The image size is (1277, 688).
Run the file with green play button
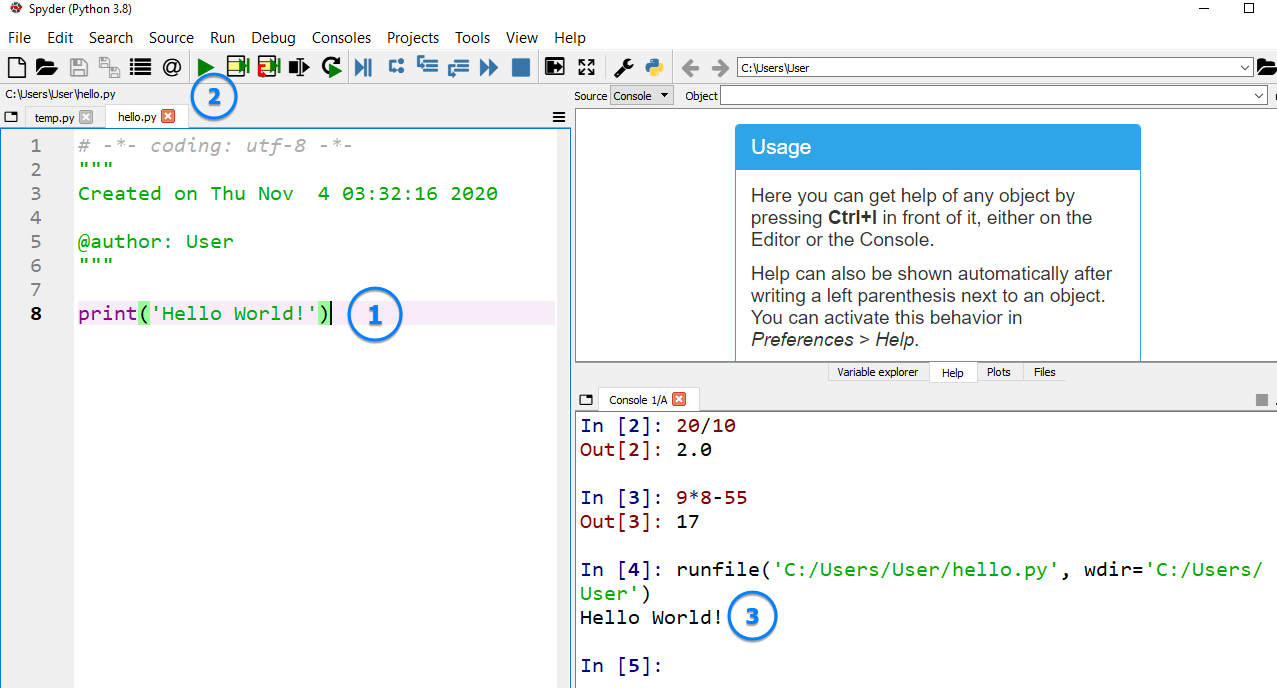[x=205, y=67]
